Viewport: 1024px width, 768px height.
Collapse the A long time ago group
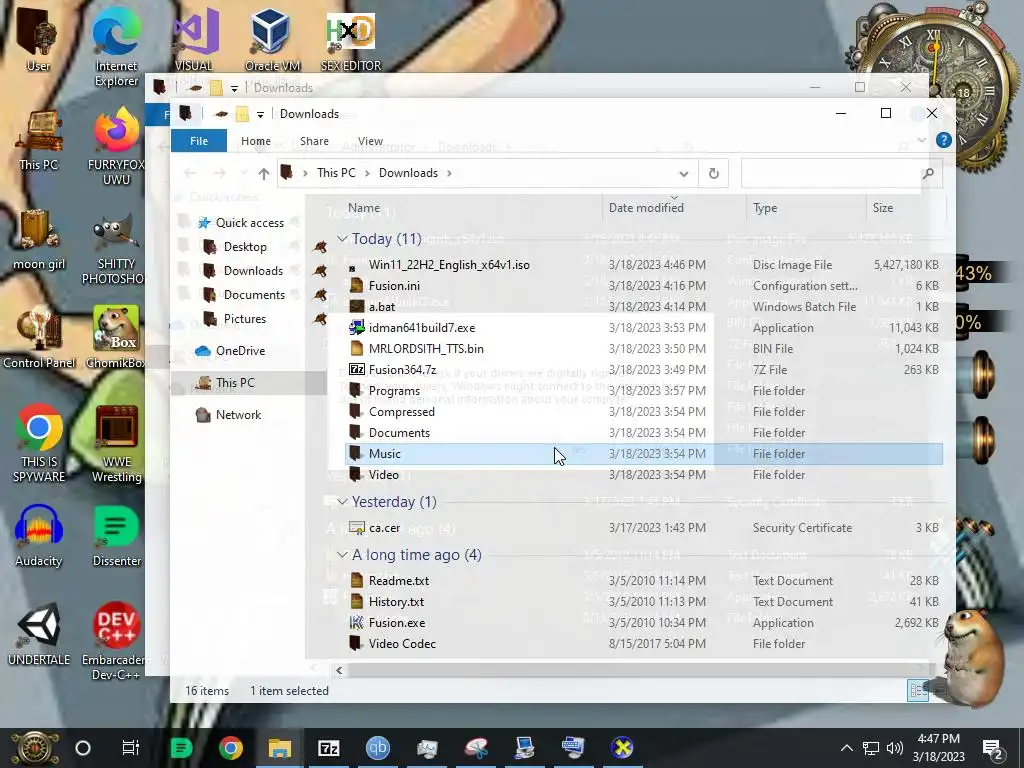(x=342, y=554)
